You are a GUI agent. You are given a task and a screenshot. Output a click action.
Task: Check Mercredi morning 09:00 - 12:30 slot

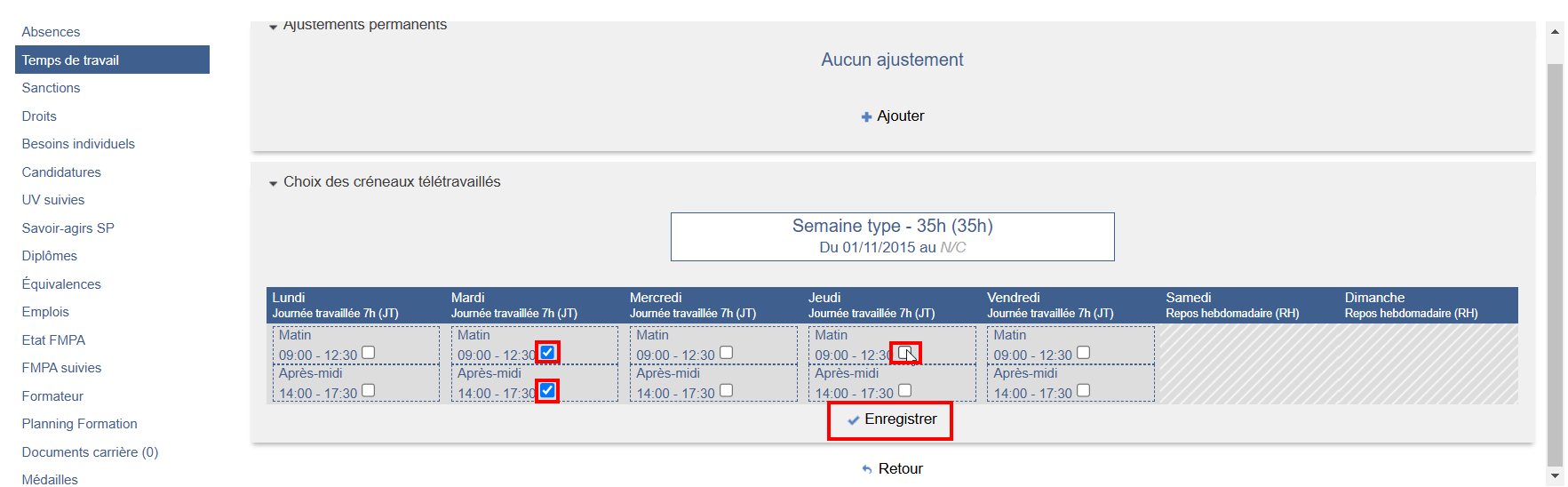pos(726,353)
